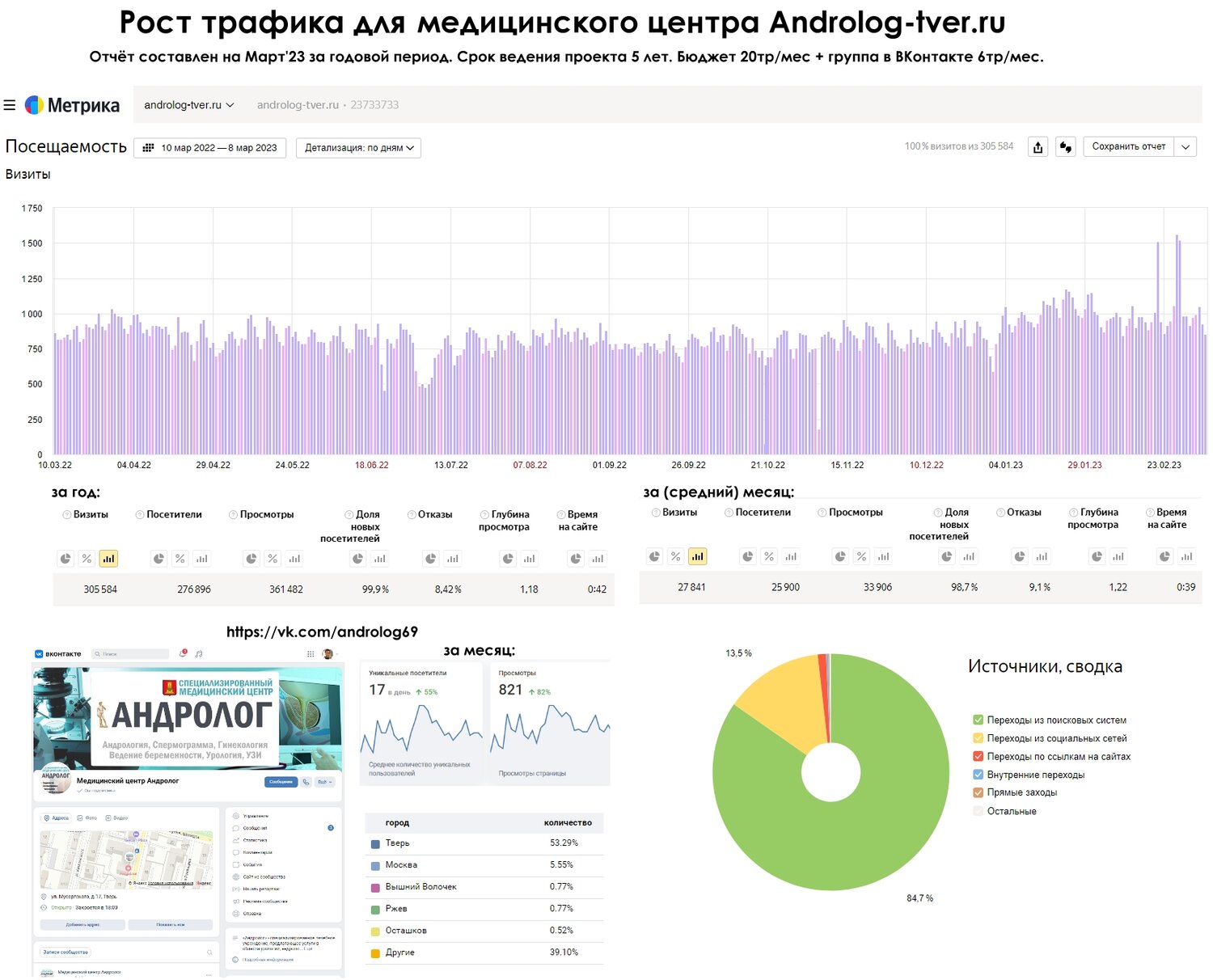
Task: Switch to the Адреса tab on VK page
Action: [57, 818]
